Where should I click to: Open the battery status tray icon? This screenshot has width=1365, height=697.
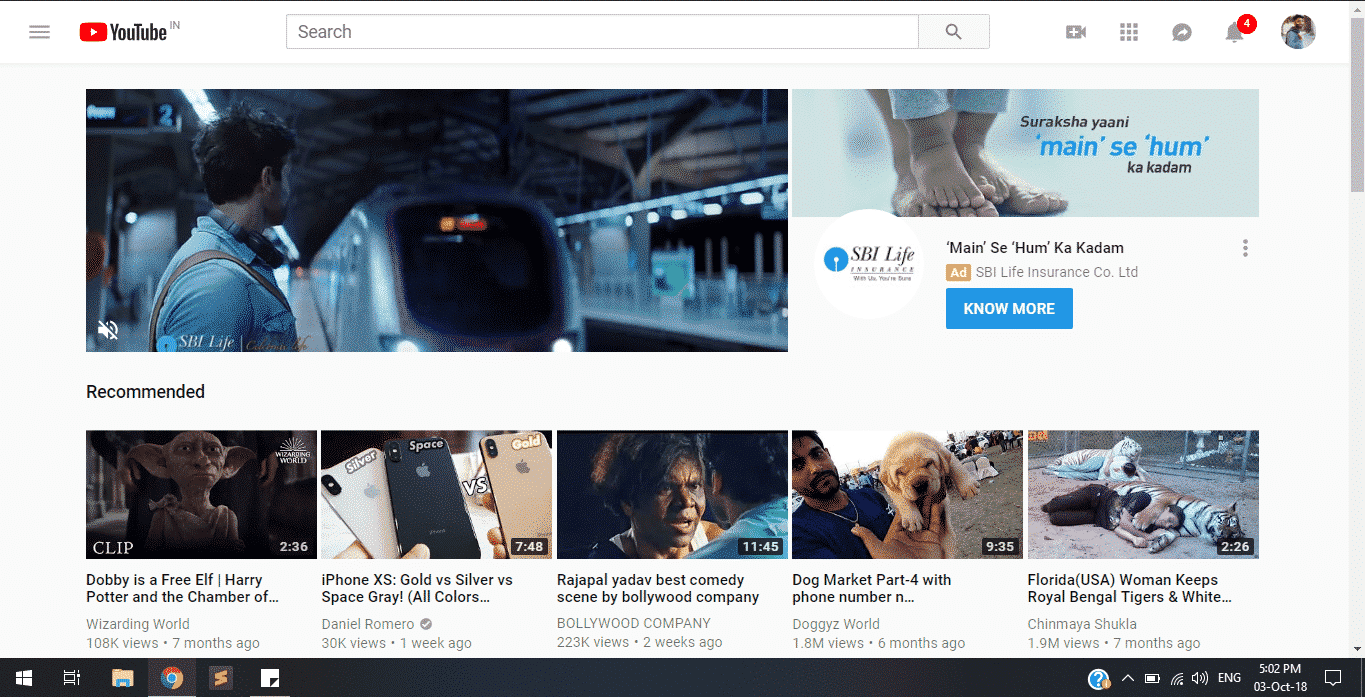(1153, 678)
